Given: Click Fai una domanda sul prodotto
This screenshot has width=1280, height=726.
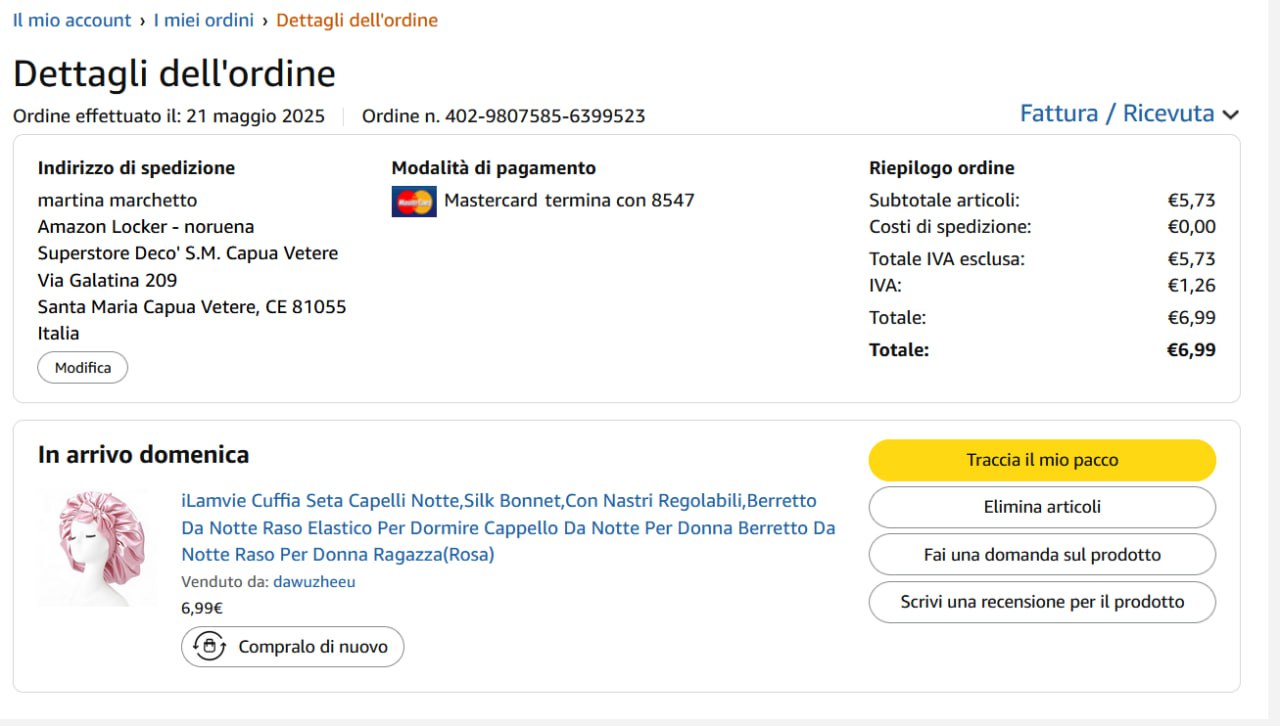Looking at the screenshot, I should (x=1042, y=554).
